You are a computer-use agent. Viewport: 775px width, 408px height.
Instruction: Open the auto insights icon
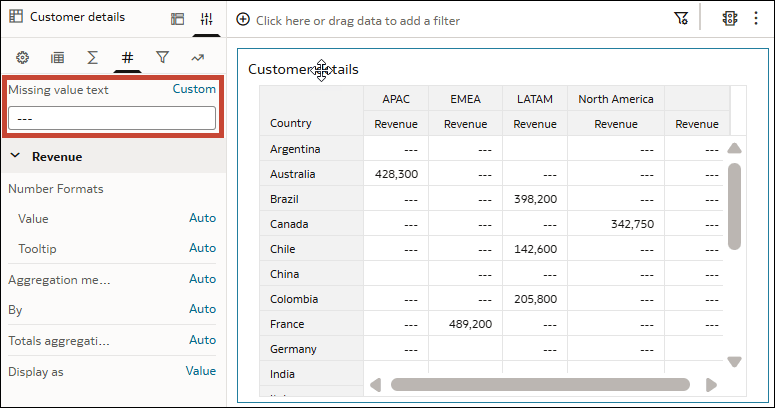point(730,18)
